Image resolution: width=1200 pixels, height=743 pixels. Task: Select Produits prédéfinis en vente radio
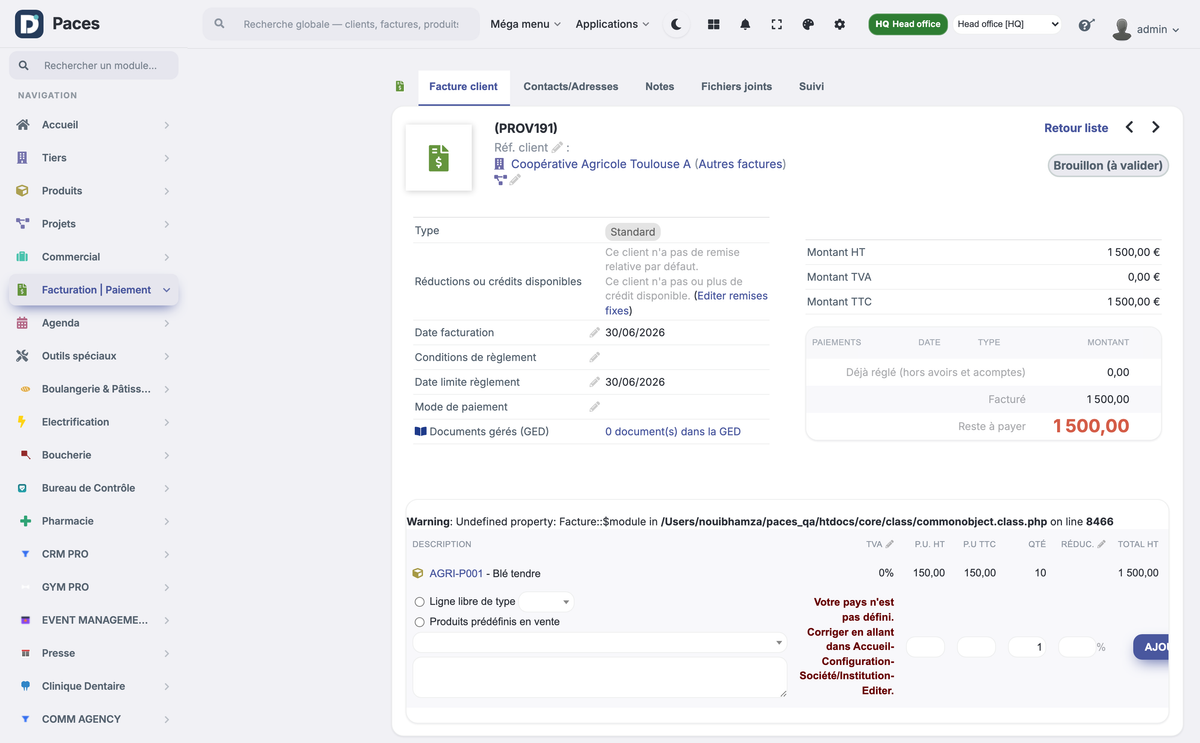tap(420, 622)
